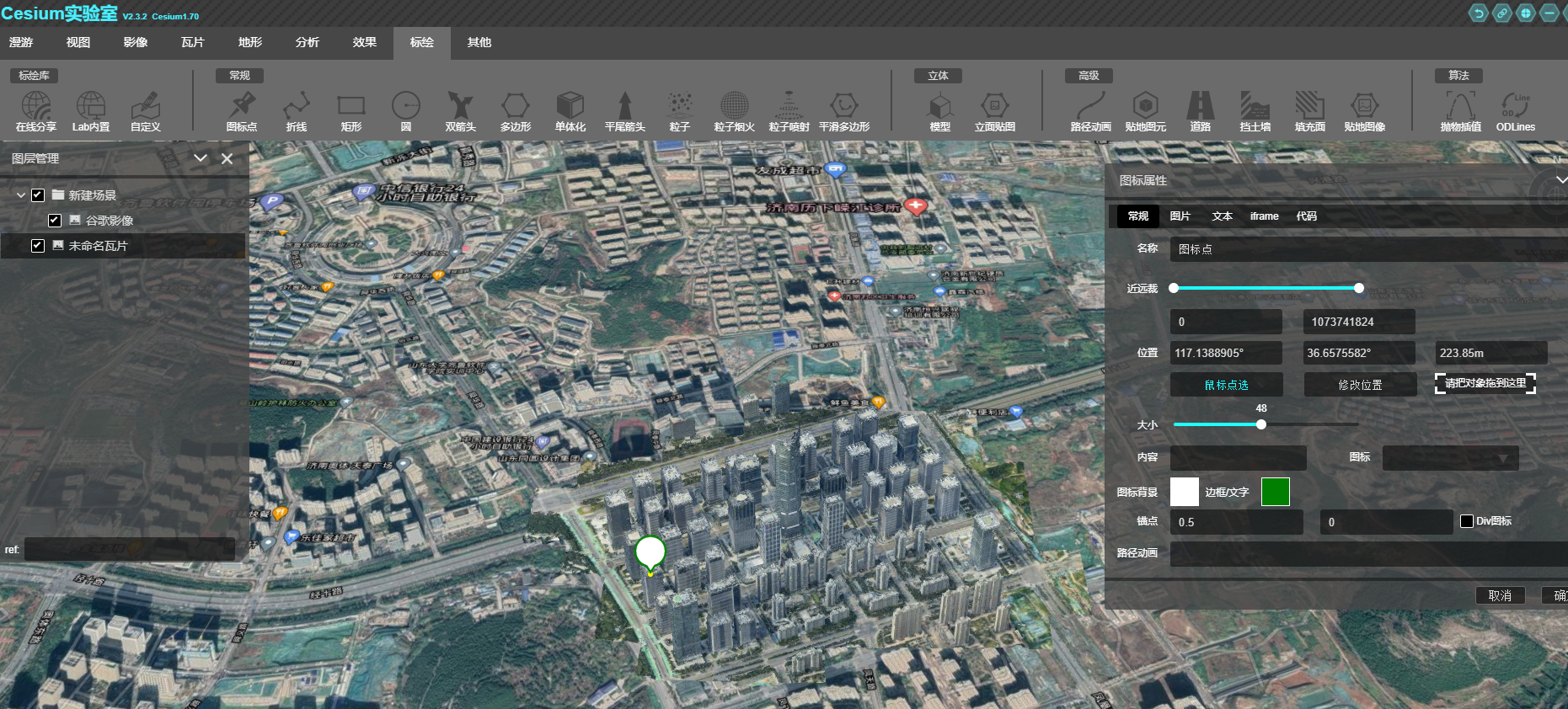Select the 多边形 polygon tool

[x=516, y=112]
